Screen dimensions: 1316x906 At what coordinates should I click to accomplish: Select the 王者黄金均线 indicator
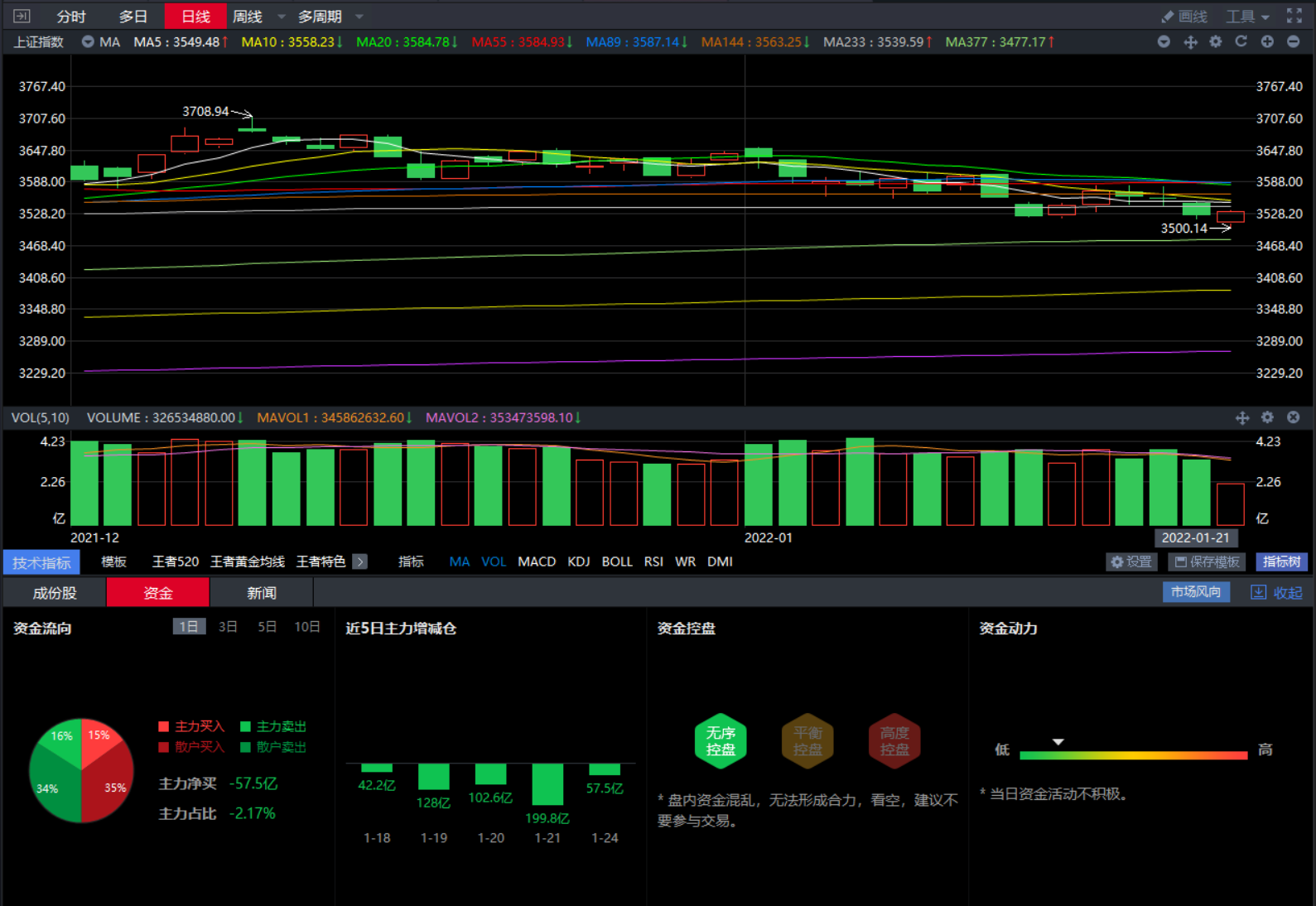pyautogui.click(x=248, y=561)
